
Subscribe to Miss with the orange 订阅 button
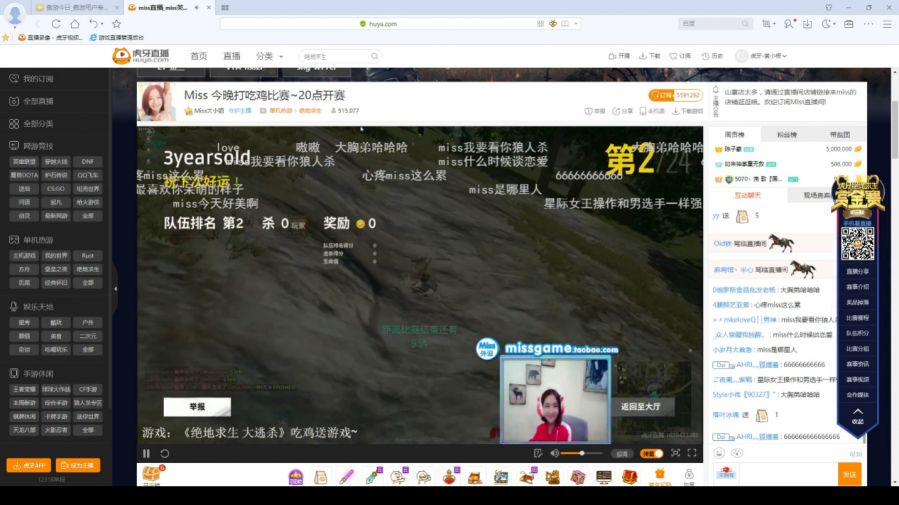click(x=661, y=95)
